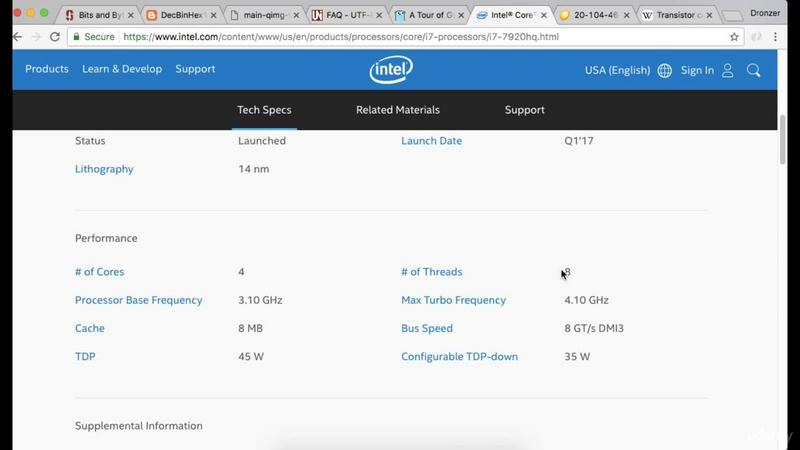Click the Q1'17 value
The height and width of the screenshot is (450, 800).
(x=579, y=141)
